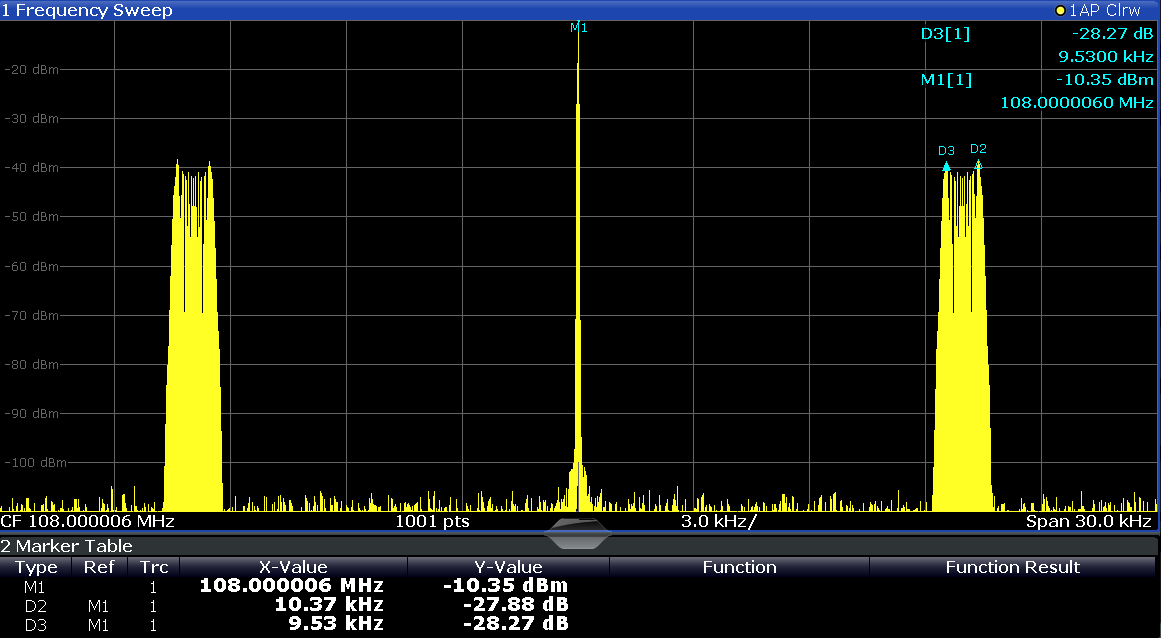Image resolution: width=1161 pixels, height=638 pixels.
Task: Select the 2 Marker Table window title
Action: (67, 547)
